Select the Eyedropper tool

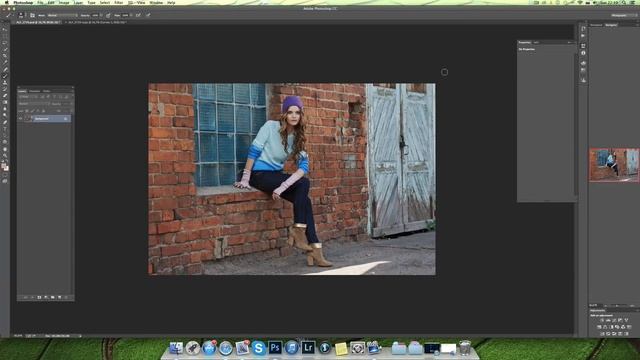click(x=5, y=63)
